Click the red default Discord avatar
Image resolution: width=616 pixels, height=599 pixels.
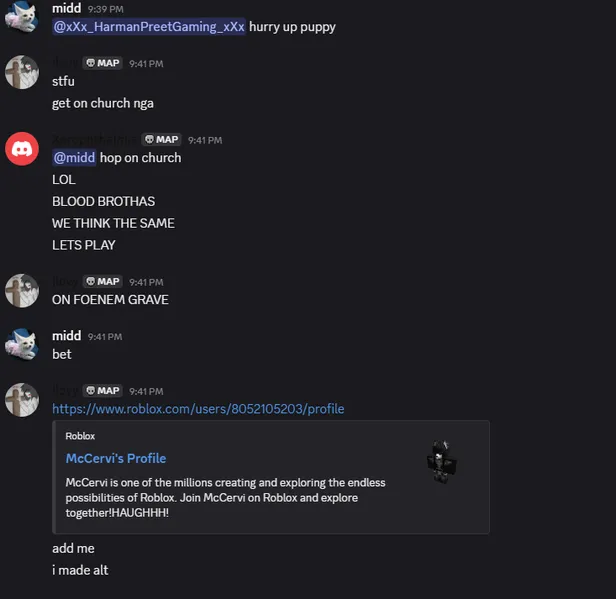[x=22, y=149]
